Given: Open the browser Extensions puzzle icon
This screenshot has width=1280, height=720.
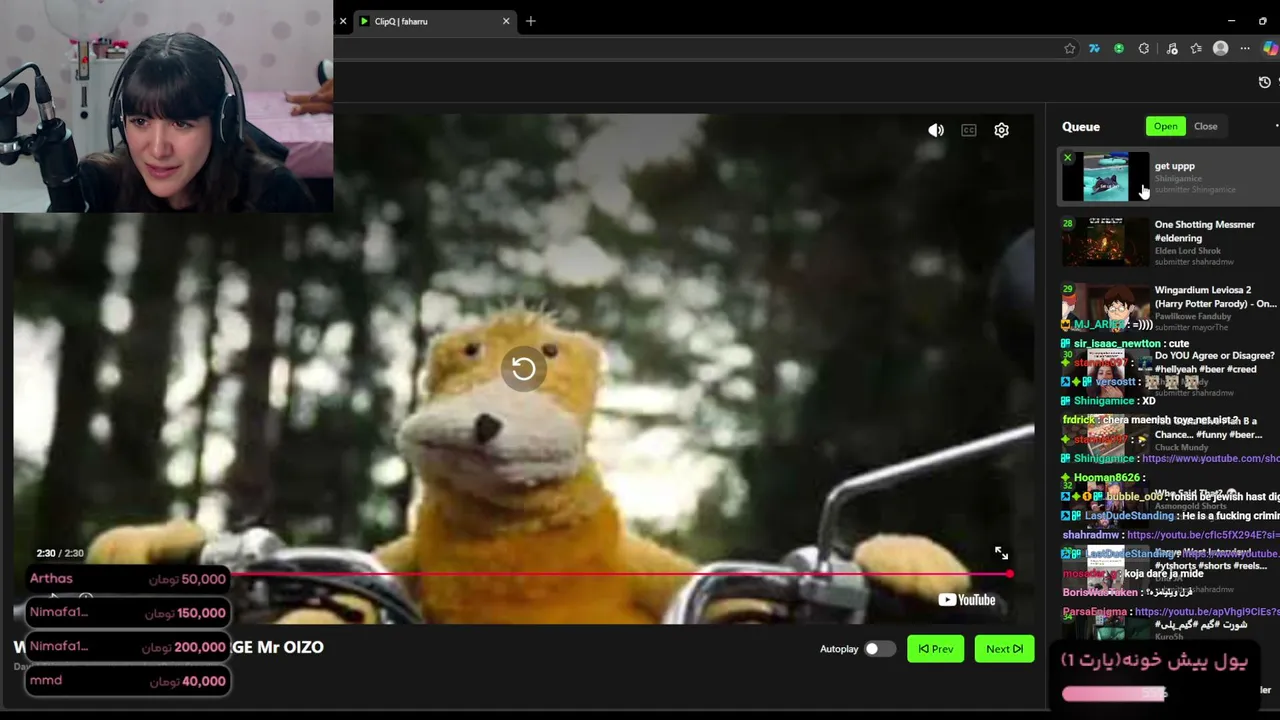Looking at the screenshot, I should (x=1144, y=48).
